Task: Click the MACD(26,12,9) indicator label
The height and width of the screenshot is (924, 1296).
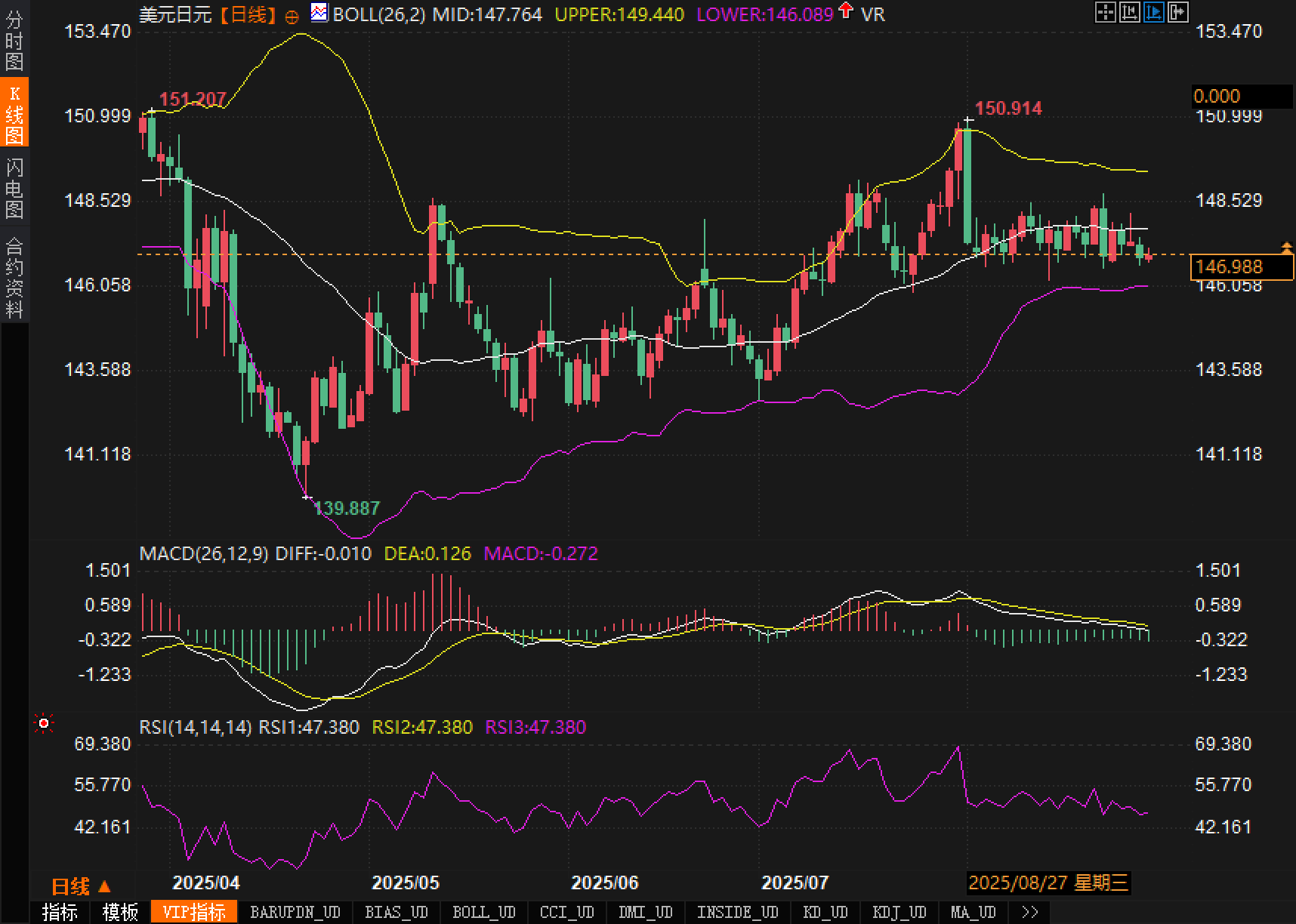Action: 204,553
